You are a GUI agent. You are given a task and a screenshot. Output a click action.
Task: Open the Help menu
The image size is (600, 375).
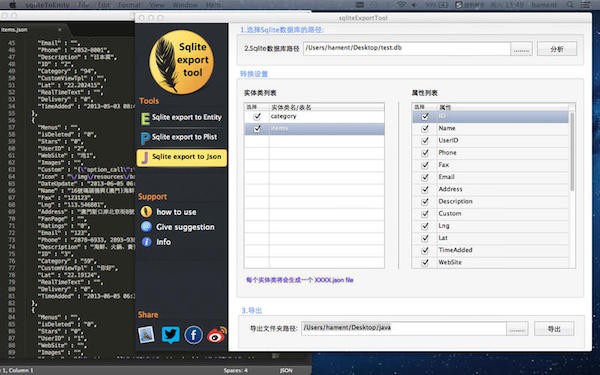(x=213, y=5)
